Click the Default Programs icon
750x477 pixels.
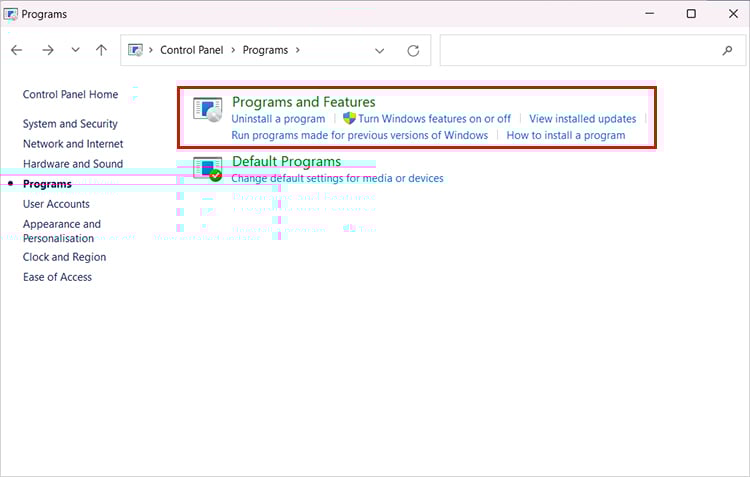tap(208, 169)
